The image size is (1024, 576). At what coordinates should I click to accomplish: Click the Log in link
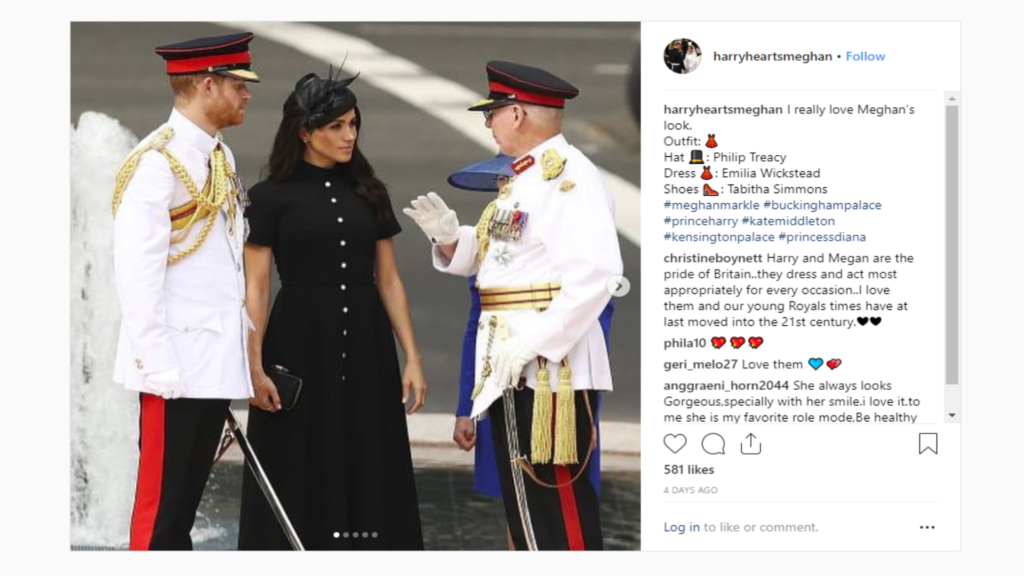tap(681, 527)
